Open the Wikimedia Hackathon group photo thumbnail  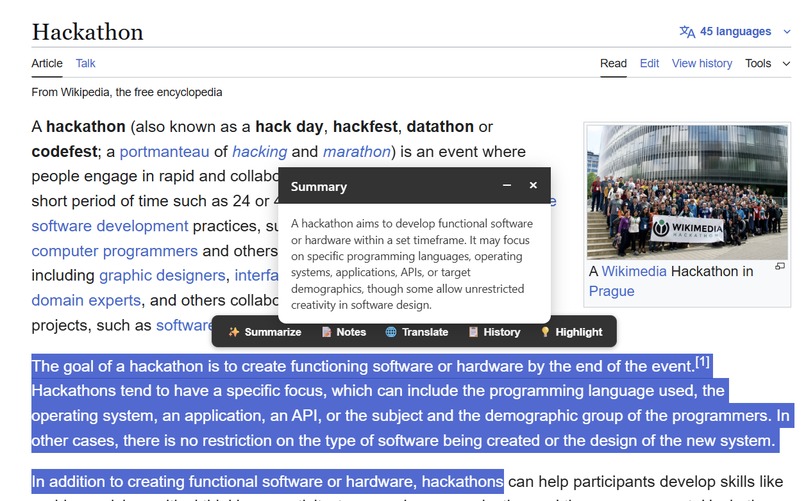pyautogui.click(x=687, y=192)
